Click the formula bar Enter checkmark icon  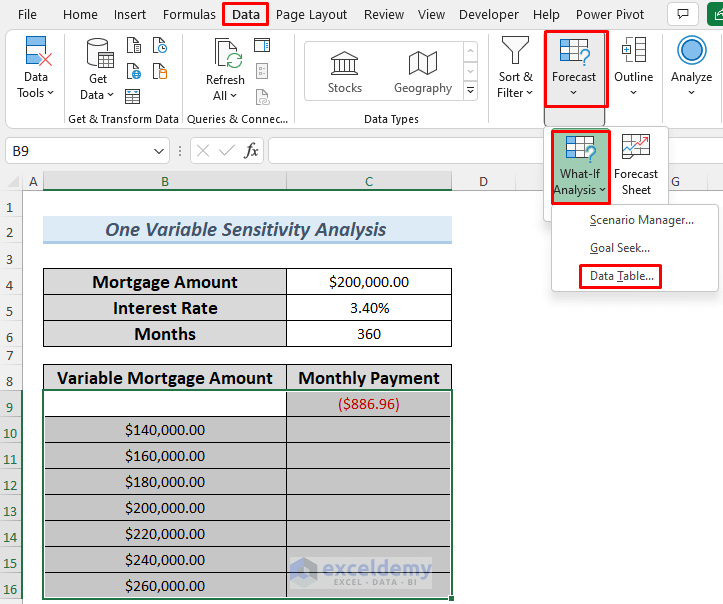pyautogui.click(x=227, y=150)
